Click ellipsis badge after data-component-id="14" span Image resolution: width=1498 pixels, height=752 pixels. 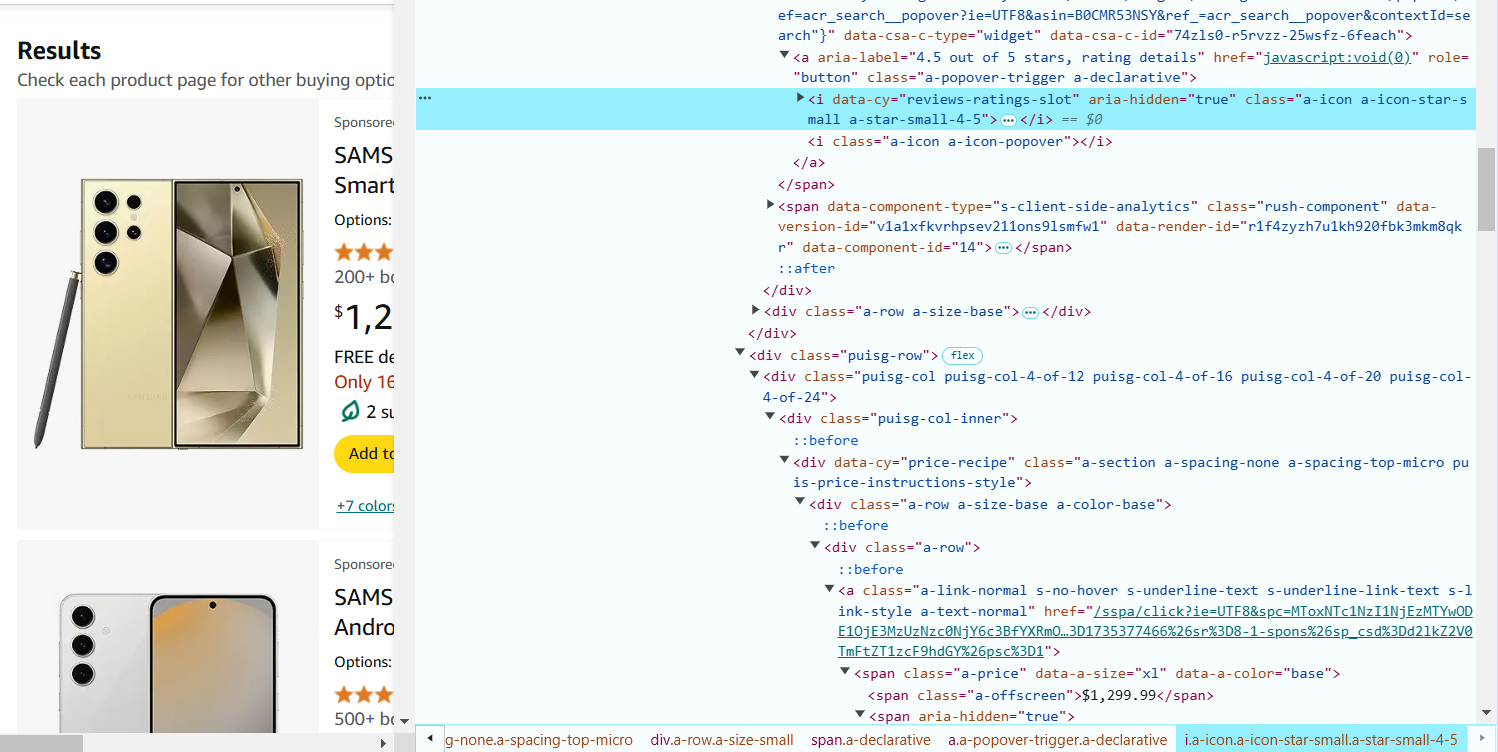[x=1003, y=248]
